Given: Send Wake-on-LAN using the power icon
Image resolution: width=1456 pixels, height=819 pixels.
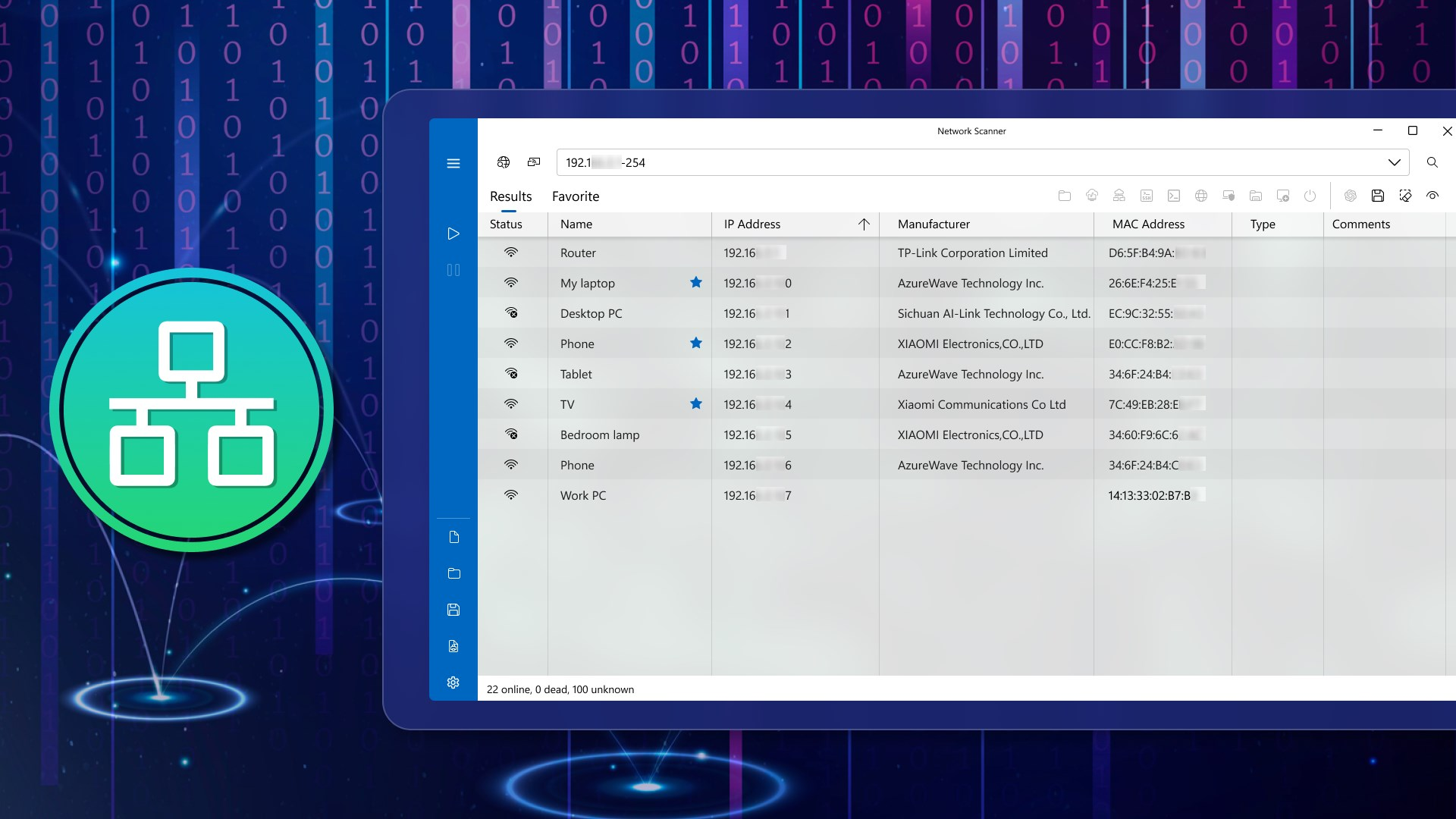Looking at the screenshot, I should coord(1310,196).
